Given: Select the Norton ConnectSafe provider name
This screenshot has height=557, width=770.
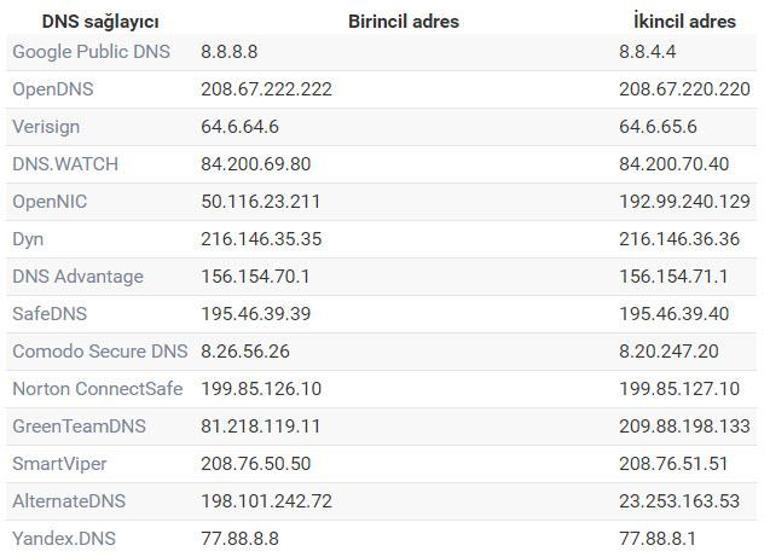Looking at the screenshot, I should pos(97,388).
